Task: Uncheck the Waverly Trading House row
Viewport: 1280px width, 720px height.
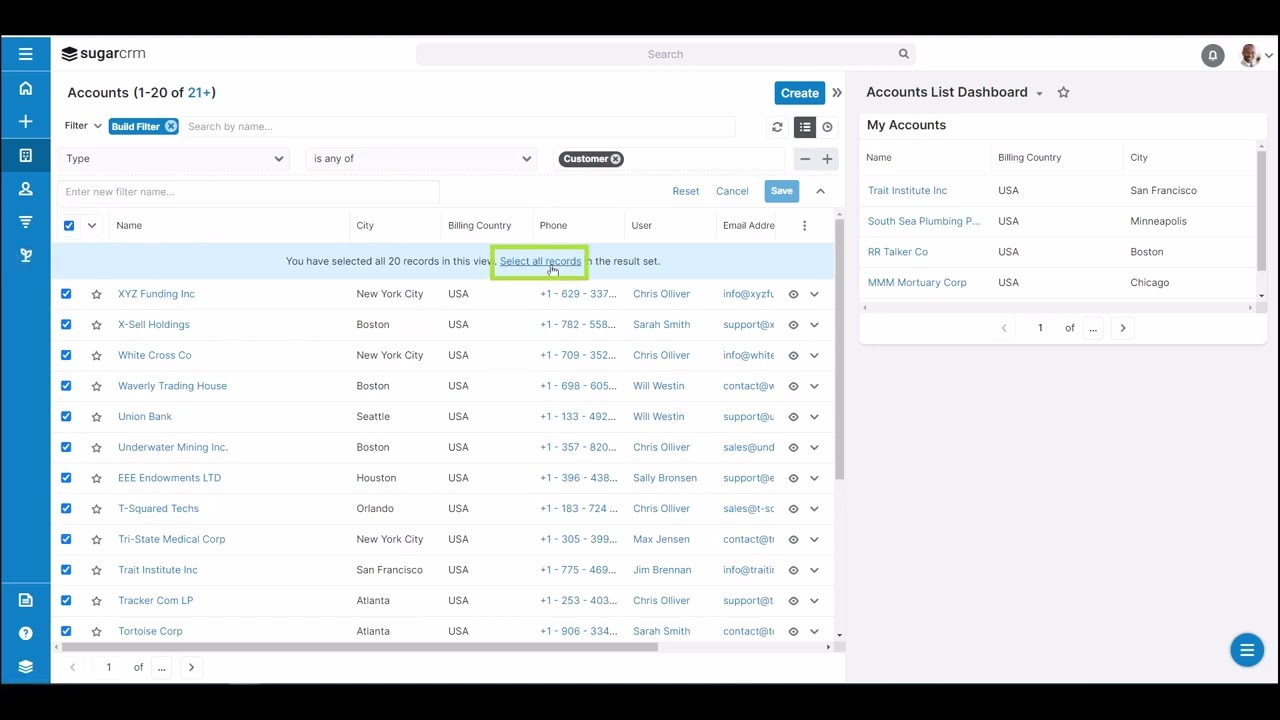Action: coord(66,386)
